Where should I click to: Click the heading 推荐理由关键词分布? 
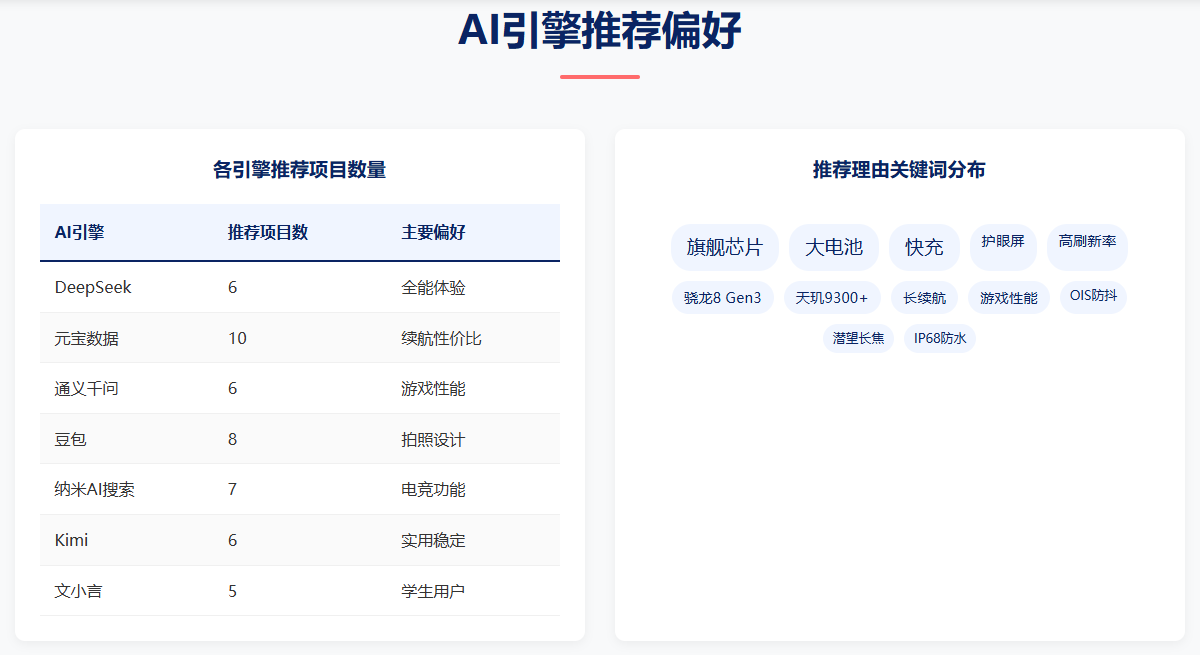pyautogui.click(x=900, y=170)
